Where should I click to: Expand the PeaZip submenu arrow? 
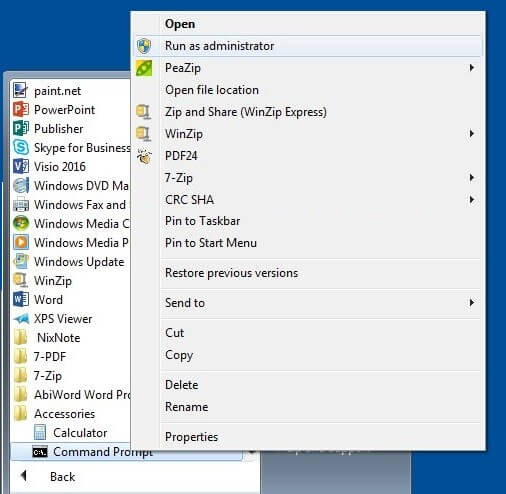click(x=471, y=68)
